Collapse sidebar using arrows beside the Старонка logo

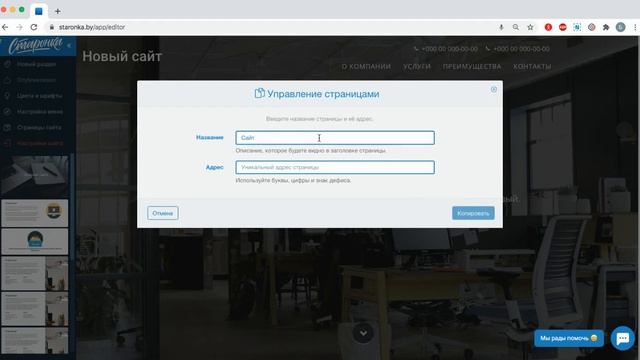click(69, 45)
